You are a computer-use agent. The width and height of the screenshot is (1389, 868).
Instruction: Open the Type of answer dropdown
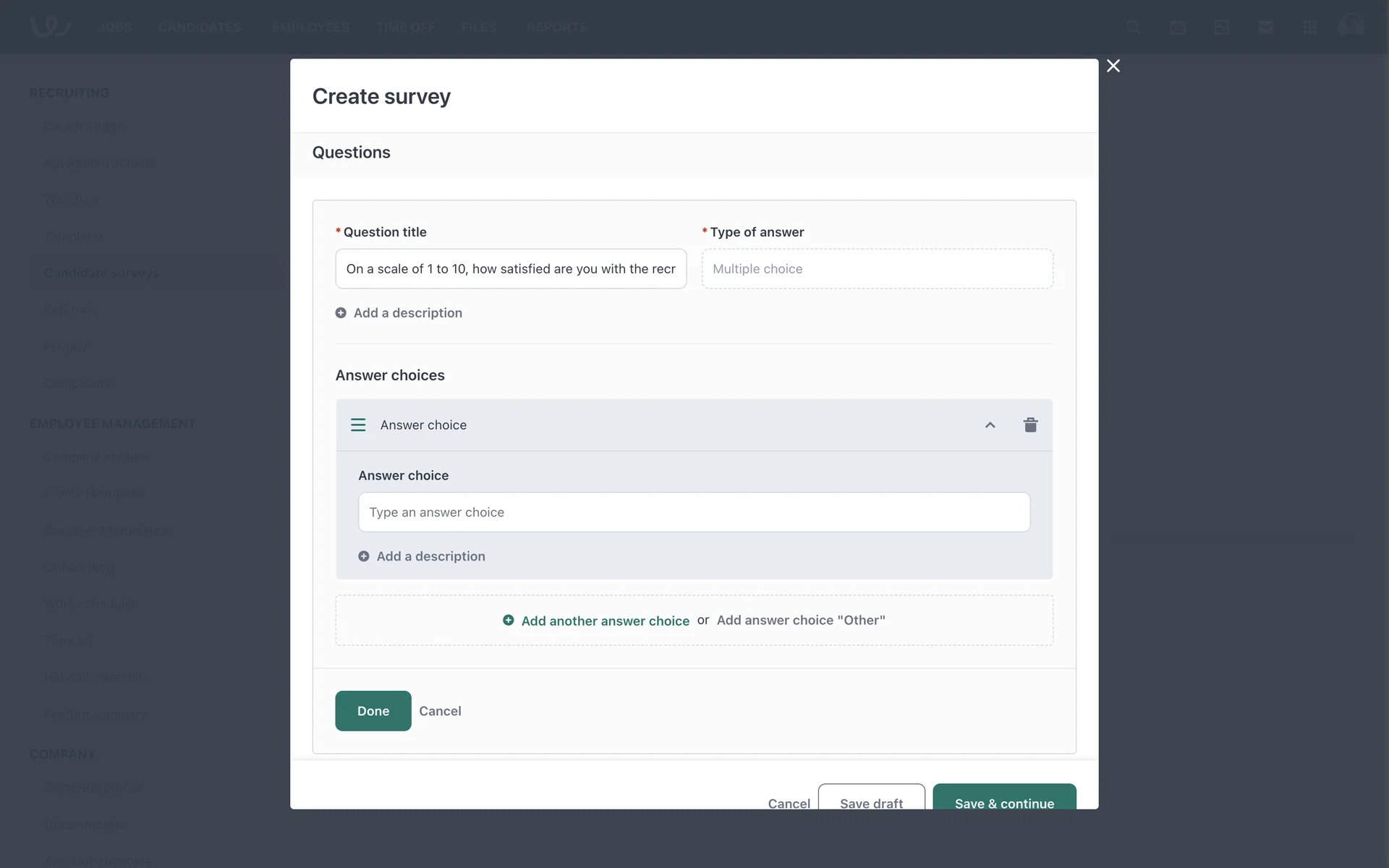coord(878,268)
